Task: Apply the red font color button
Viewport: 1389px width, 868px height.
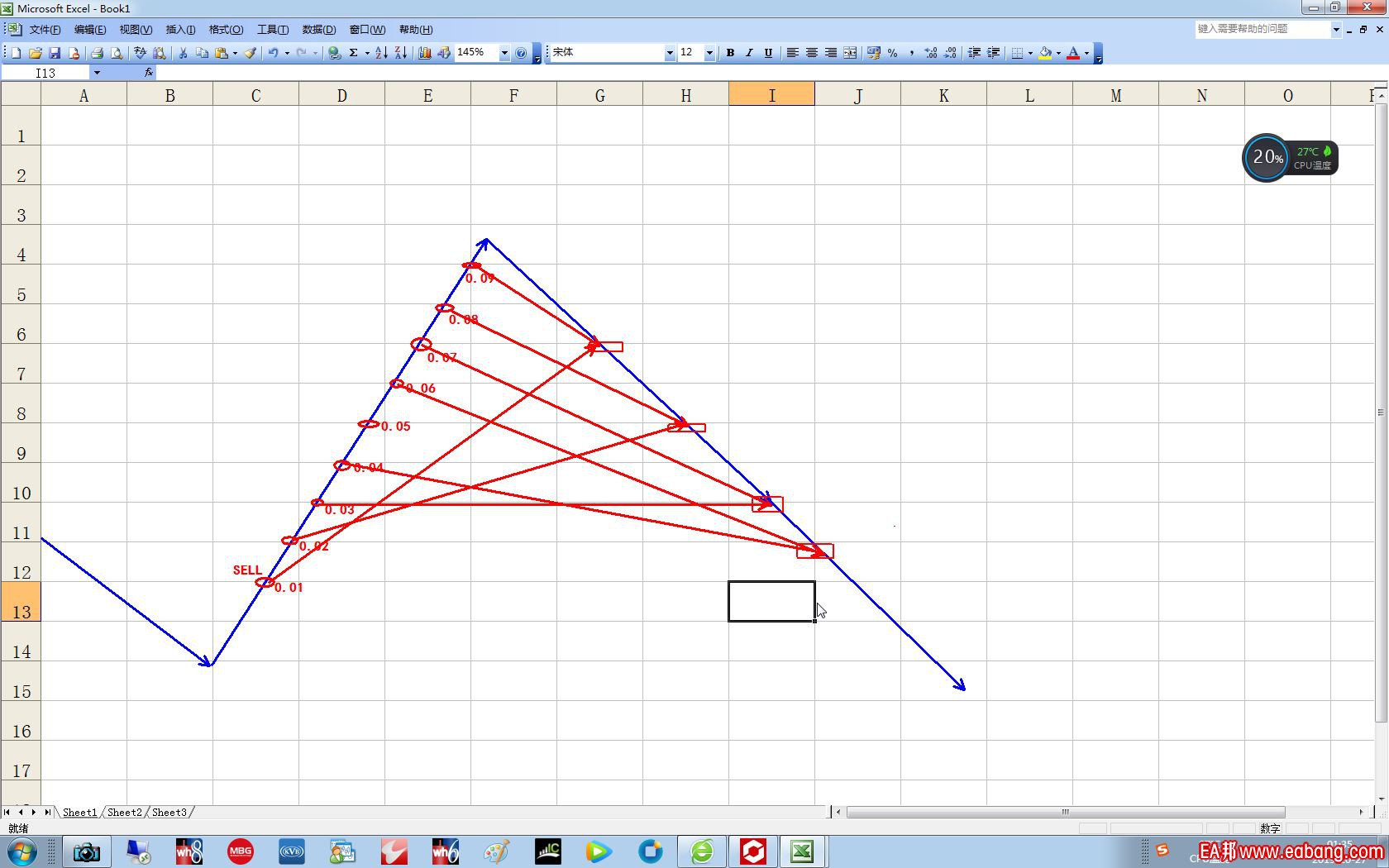Action: pos(1073,53)
